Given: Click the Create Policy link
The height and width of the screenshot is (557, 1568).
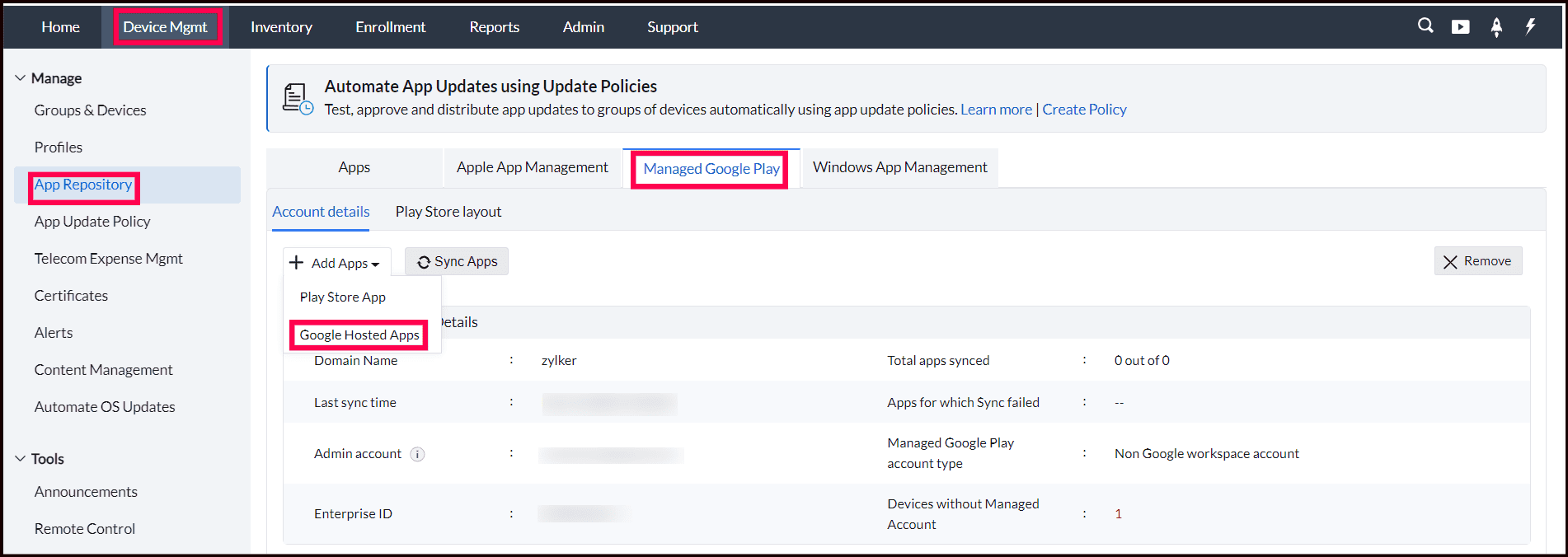Looking at the screenshot, I should 1084,110.
